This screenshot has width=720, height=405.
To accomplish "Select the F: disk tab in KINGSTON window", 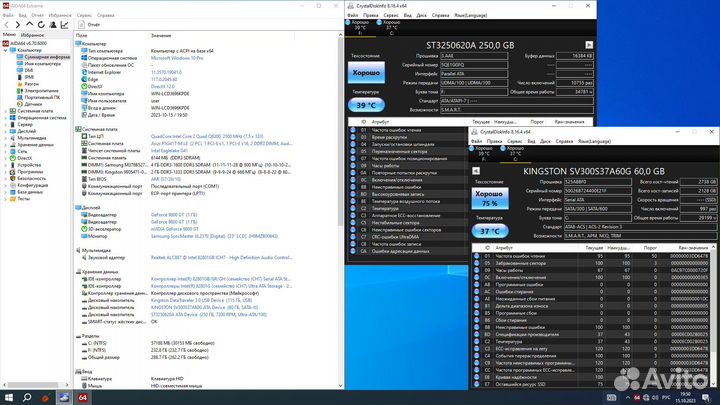I will pyautogui.click(x=483, y=154).
